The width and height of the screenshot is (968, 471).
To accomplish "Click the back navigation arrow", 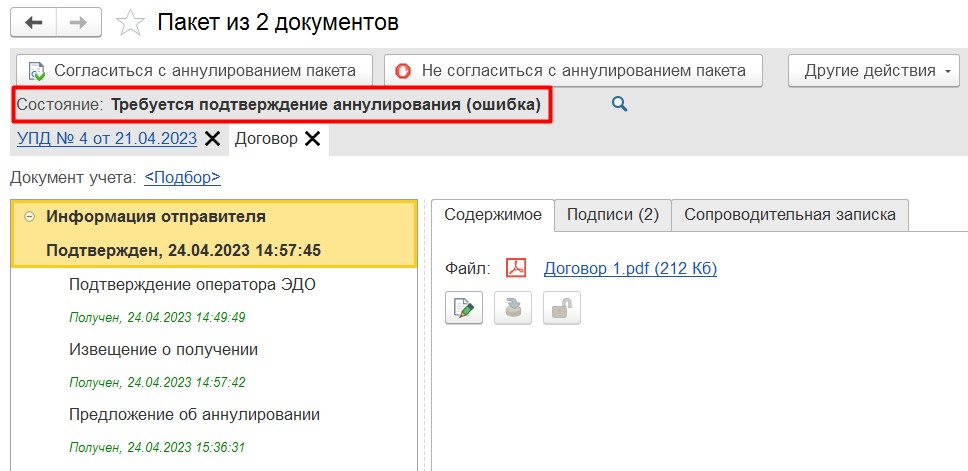I will [x=35, y=22].
